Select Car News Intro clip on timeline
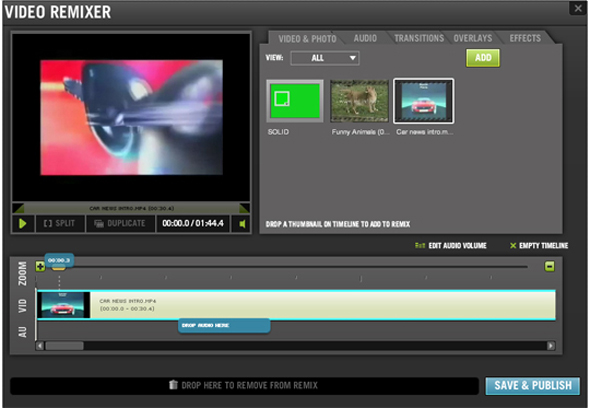The height and width of the screenshot is (408, 590). [x=296, y=305]
